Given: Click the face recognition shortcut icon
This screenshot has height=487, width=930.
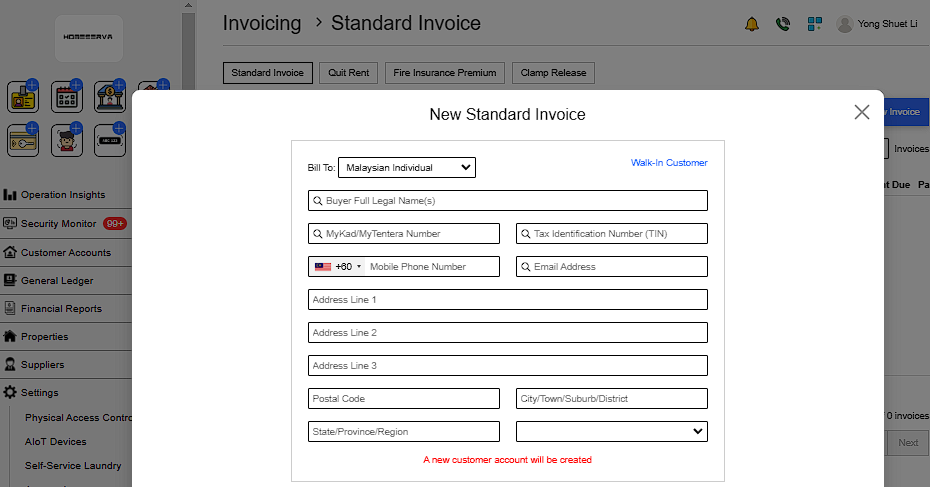Looking at the screenshot, I should tap(66, 140).
